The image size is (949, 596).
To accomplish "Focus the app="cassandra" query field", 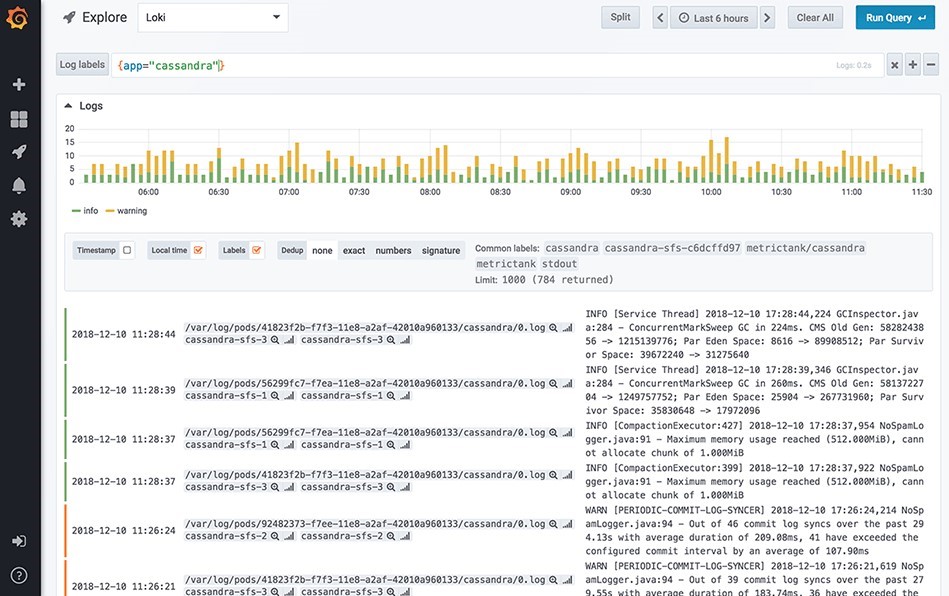I will tap(498, 65).
